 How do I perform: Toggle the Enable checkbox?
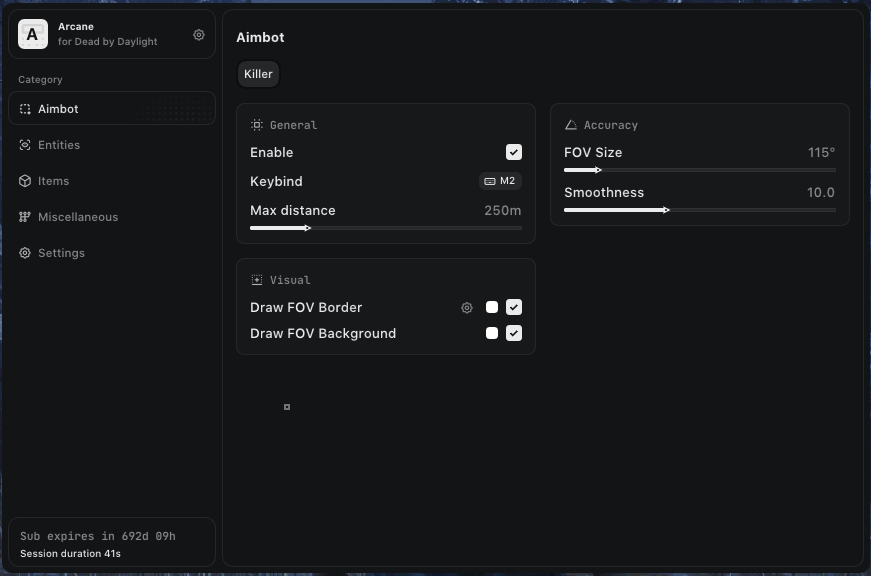click(514, 152)
